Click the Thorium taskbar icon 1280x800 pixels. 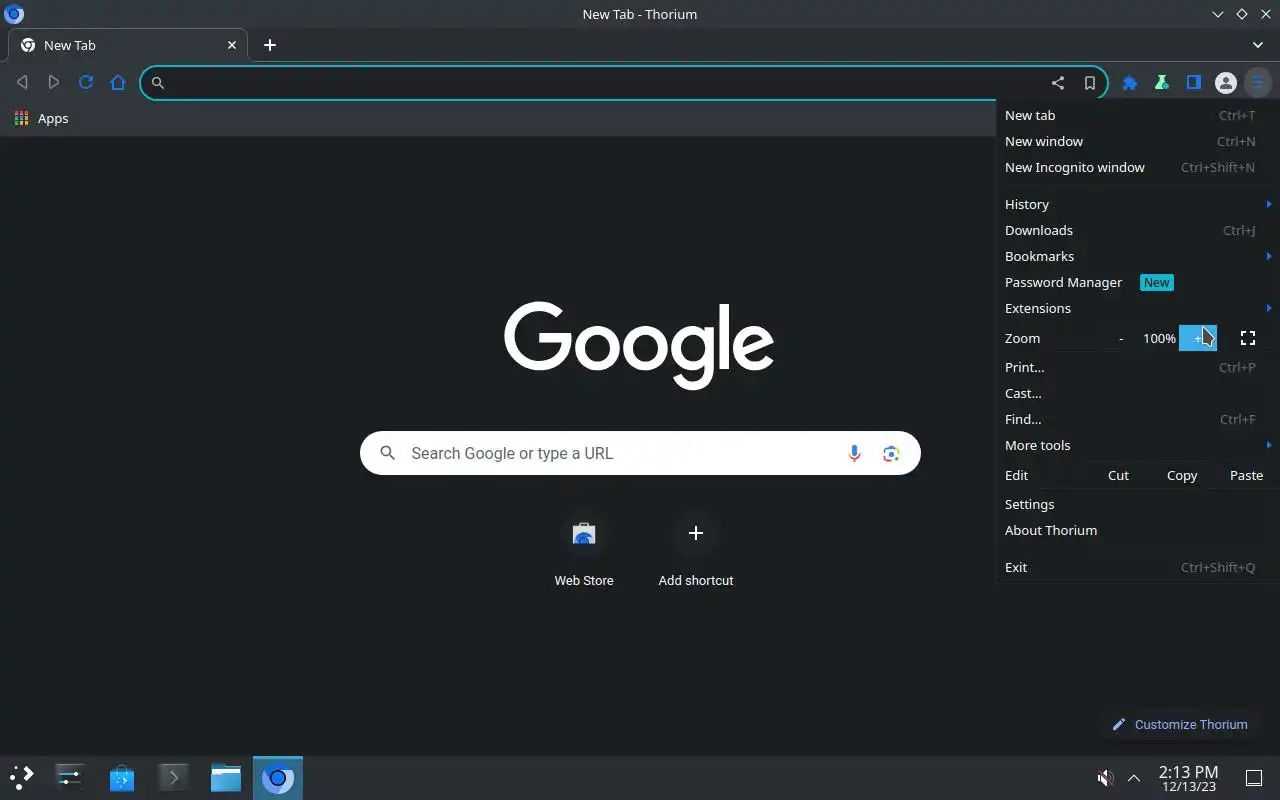point(278,777)
